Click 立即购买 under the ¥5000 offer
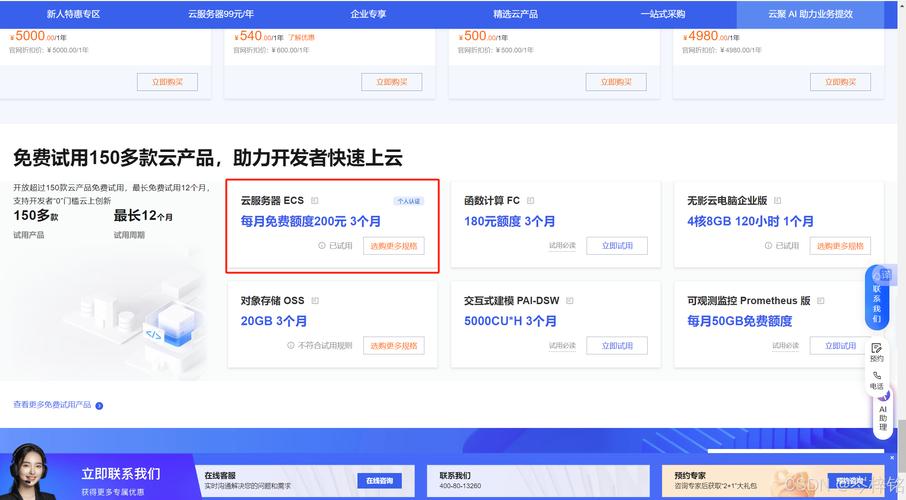The image size is (906, 500). [168, 82]
